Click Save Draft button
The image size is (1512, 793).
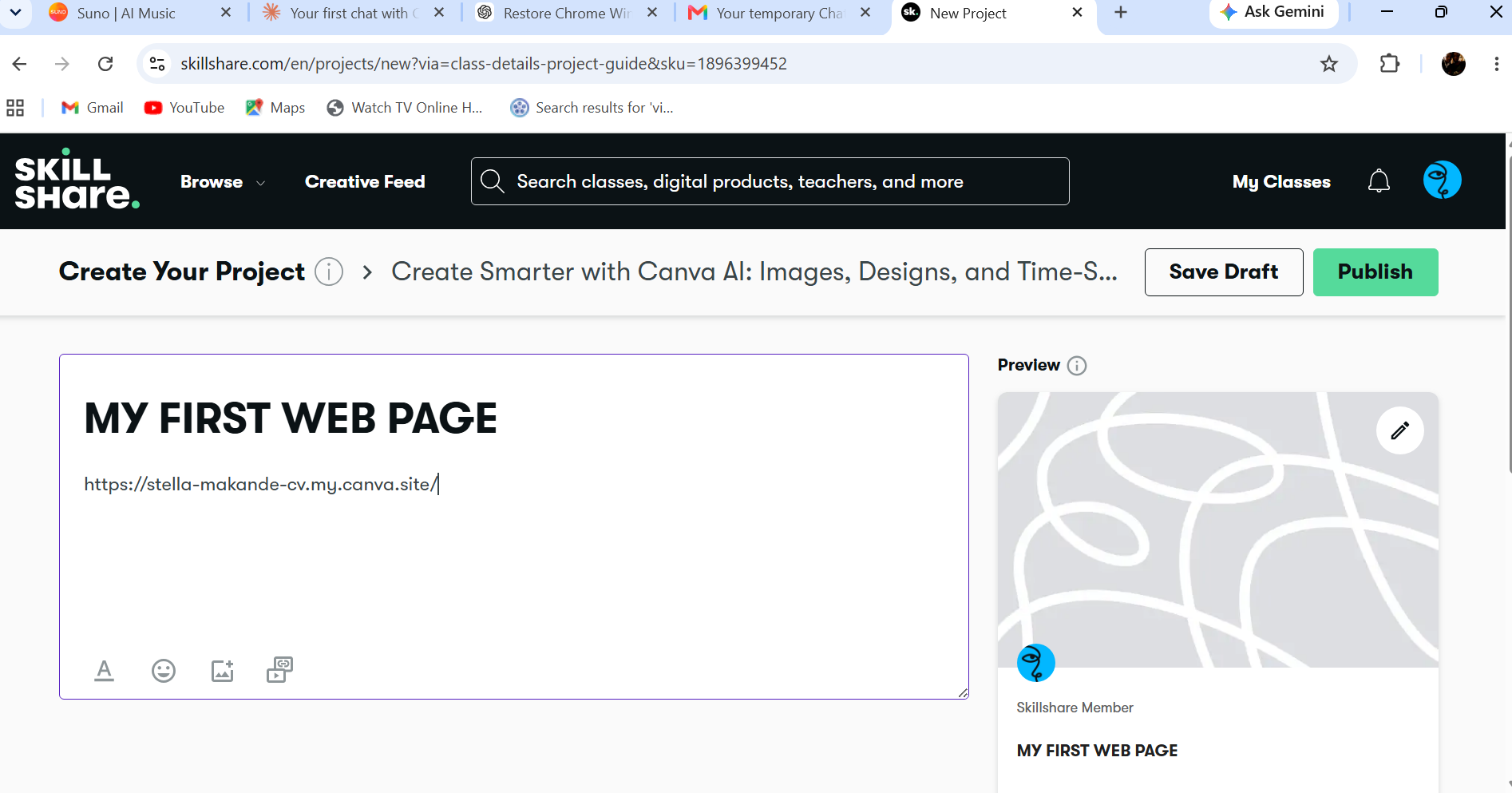(x=1224, y=272)
